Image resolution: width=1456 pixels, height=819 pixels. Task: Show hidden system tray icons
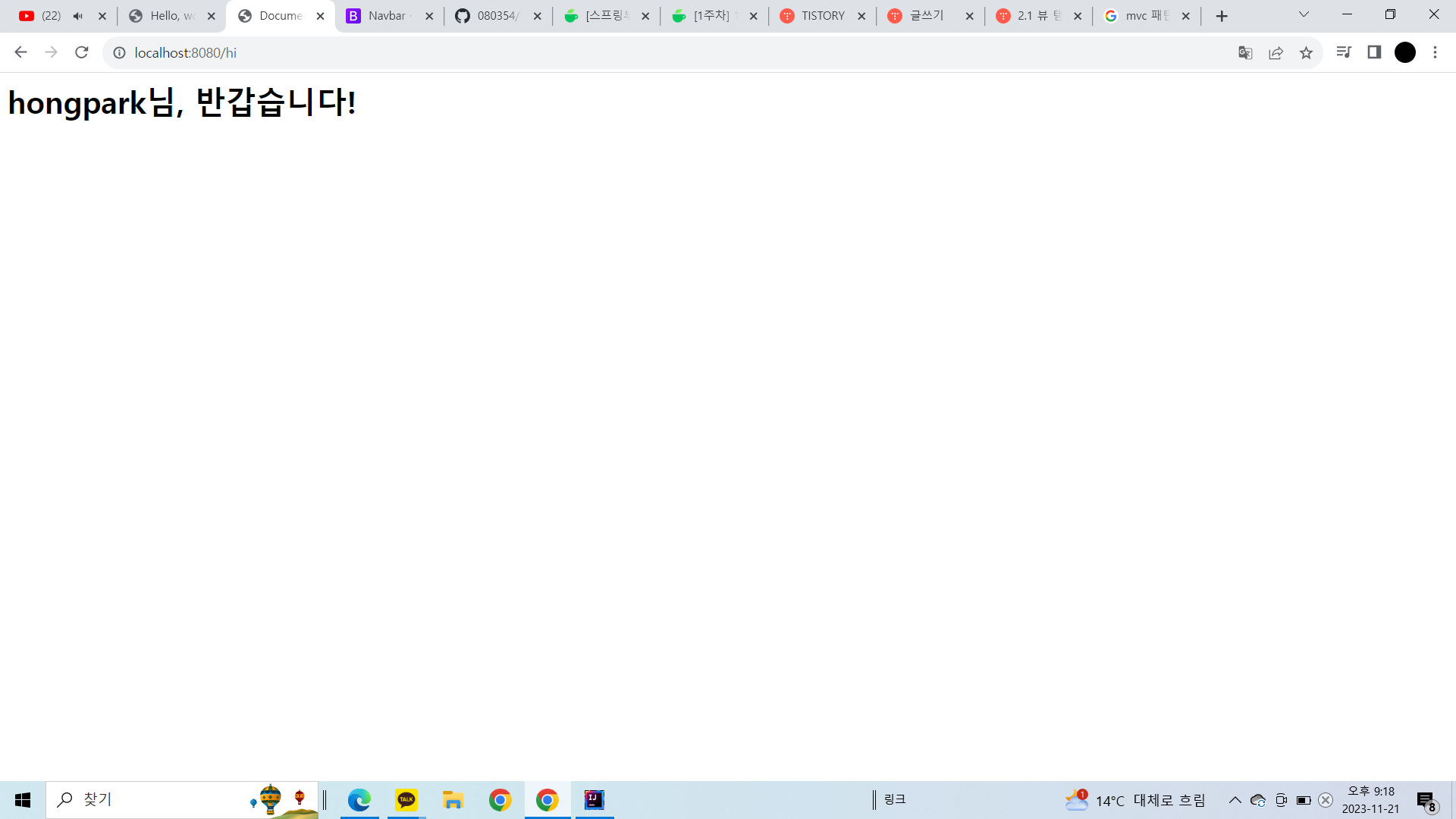[x=1235, y=800]
